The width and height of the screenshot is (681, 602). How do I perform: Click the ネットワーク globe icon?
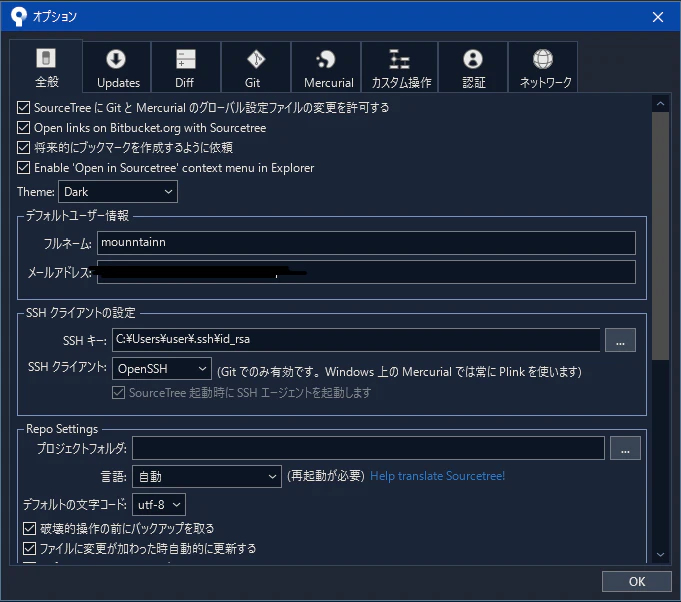coord(543,59)
